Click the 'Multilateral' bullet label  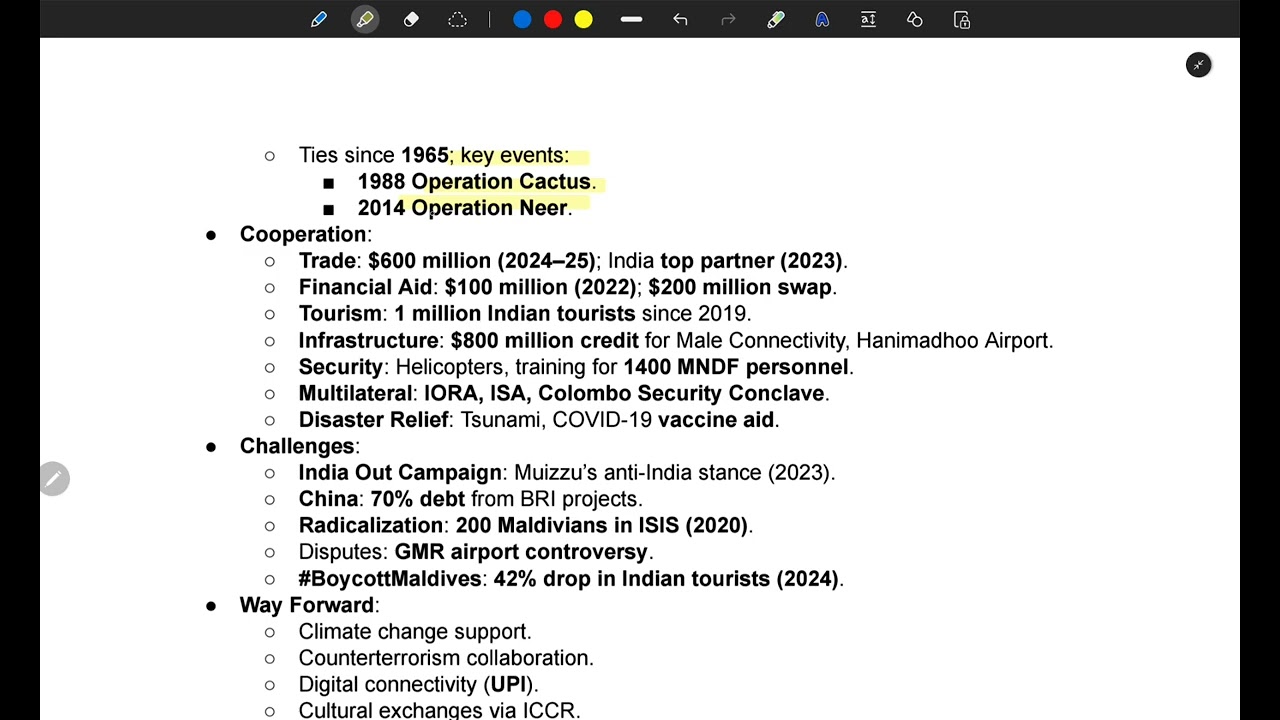tap(356, 393)
